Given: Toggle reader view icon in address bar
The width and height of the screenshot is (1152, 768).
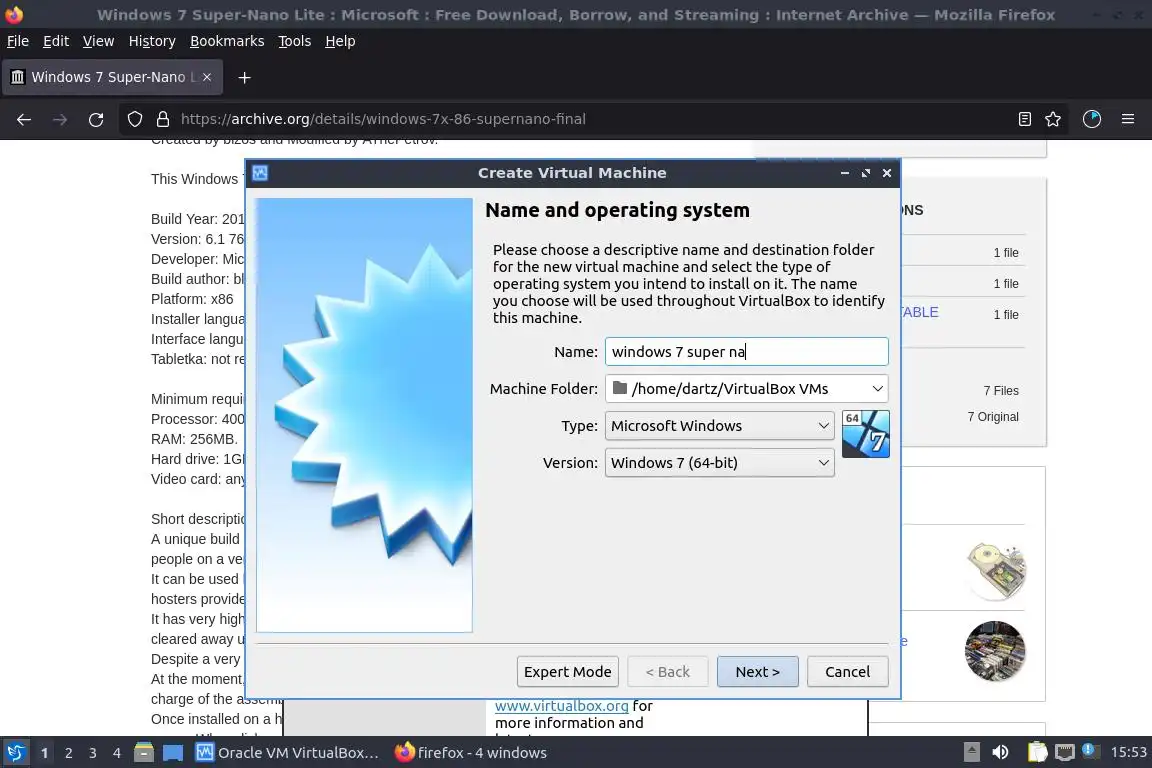Looking at the screenshot, I should point(1024,119).
